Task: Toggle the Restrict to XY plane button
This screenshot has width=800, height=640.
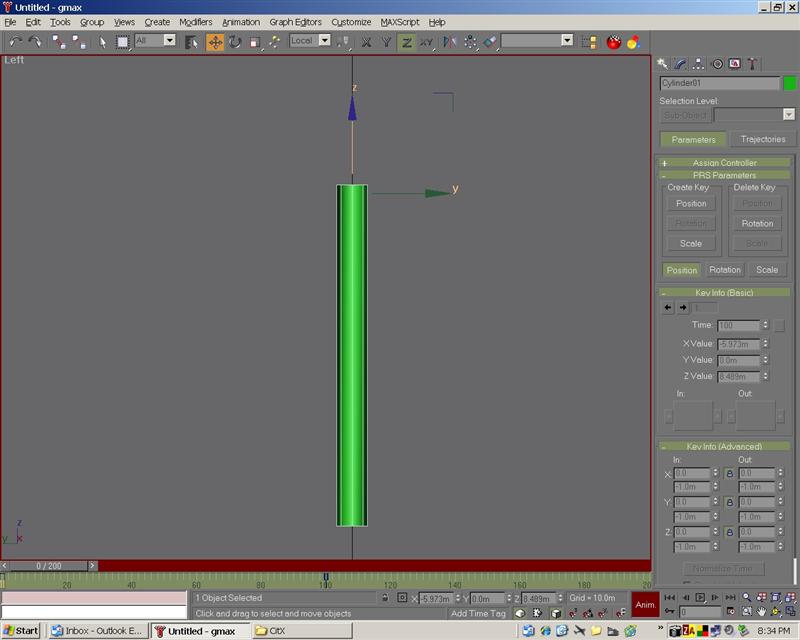Action: [427, 42]
